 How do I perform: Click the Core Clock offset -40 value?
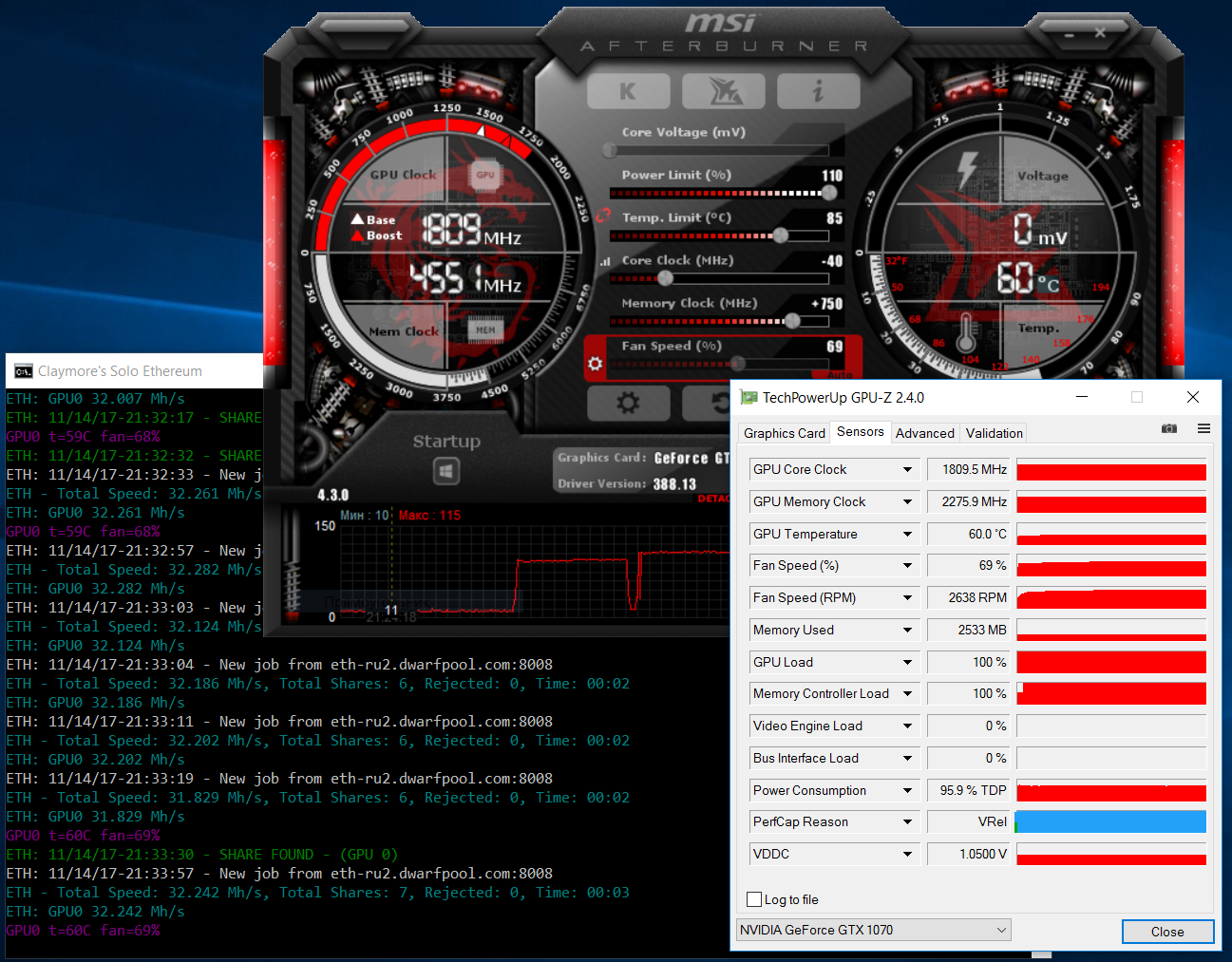832,261
